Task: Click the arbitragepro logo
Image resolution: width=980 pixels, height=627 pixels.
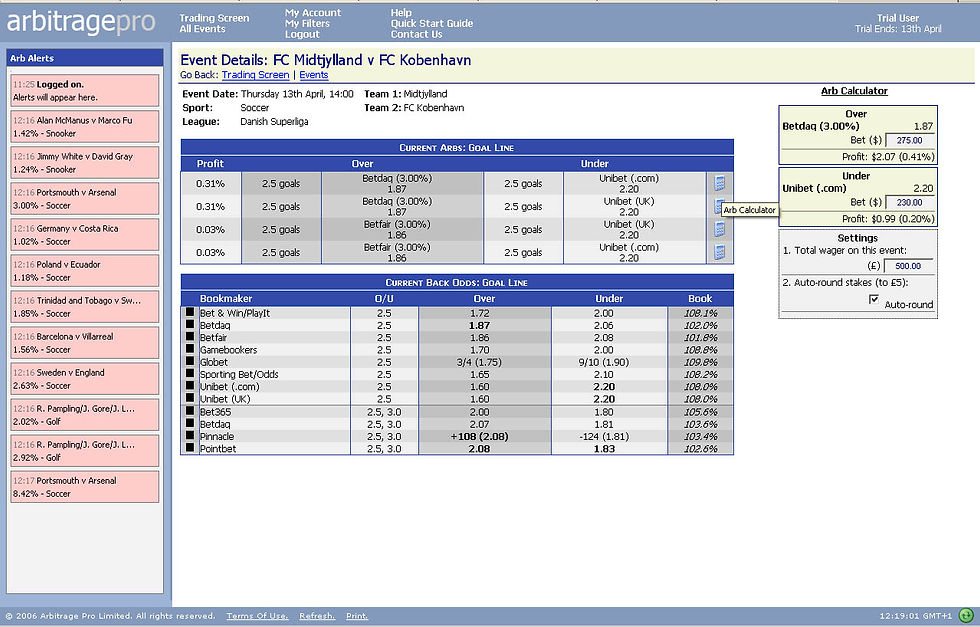Action: (x=81, y=22)
